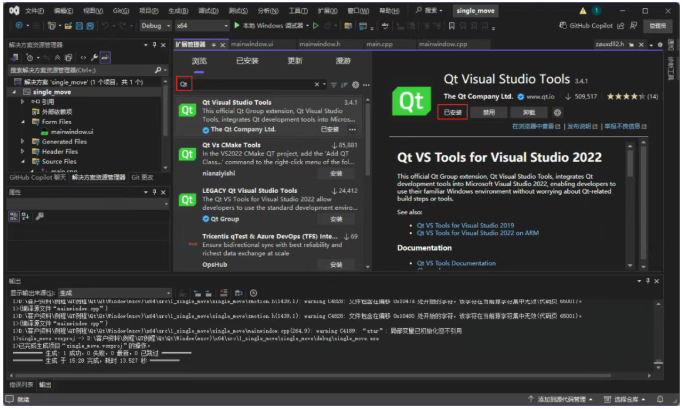
Task: Click the Toggle Word Wrap icon in Output panel
Action: (x=239, y=293)
